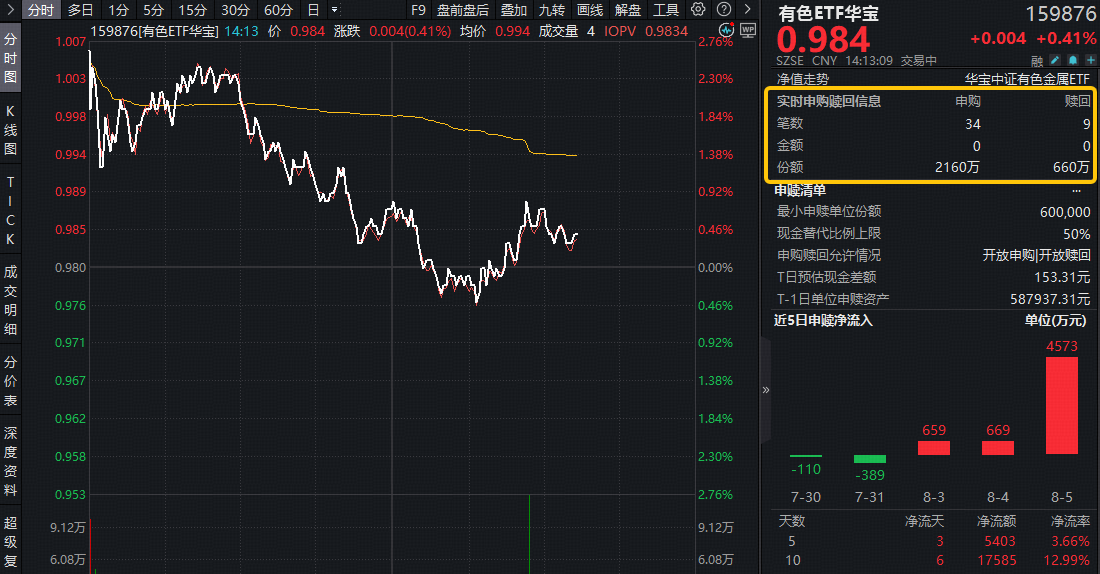1100x574 pixels.
Task: Open TICK in the left sidebar
Action: 10,211
